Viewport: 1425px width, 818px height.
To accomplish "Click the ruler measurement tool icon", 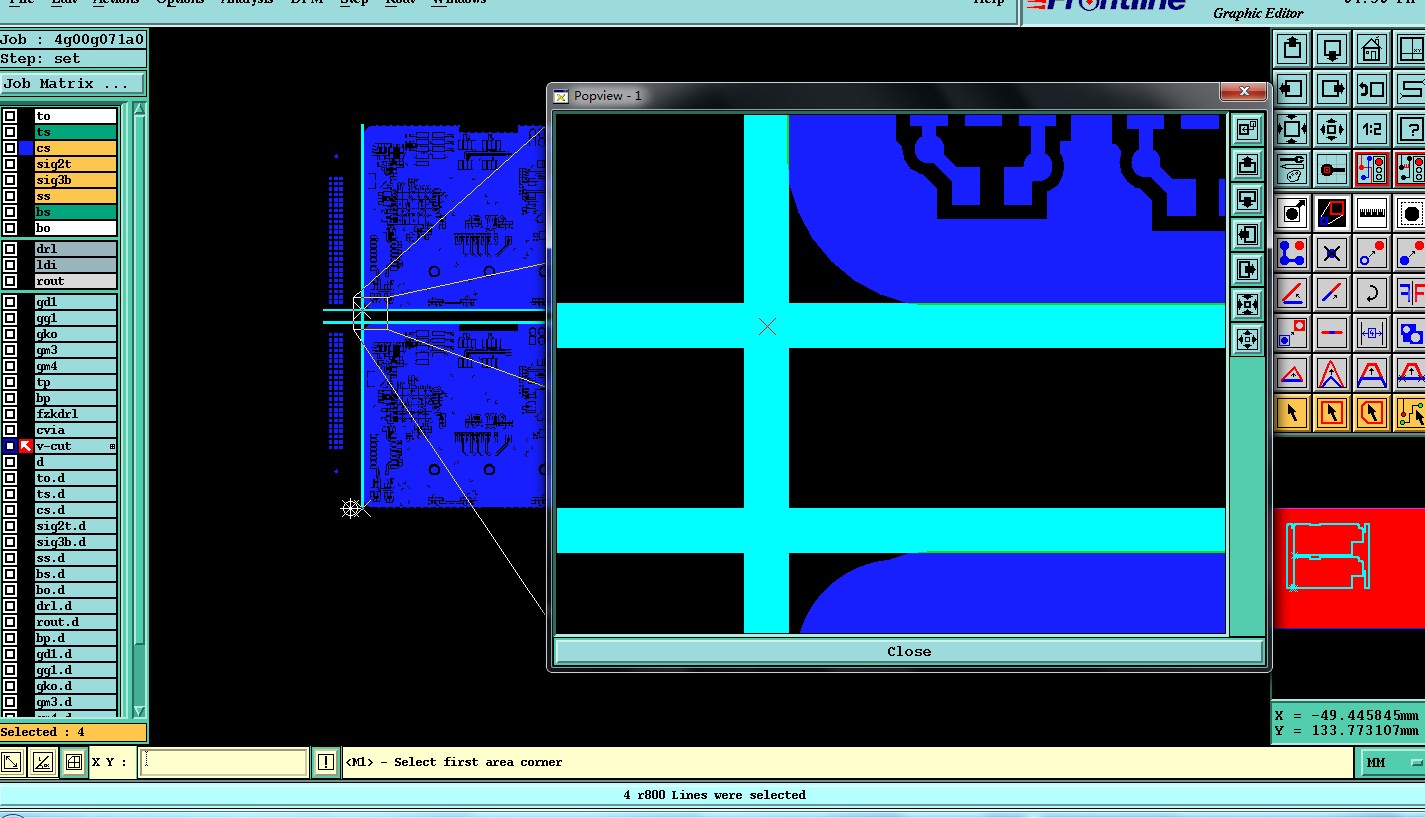I will click(1372, 213).
